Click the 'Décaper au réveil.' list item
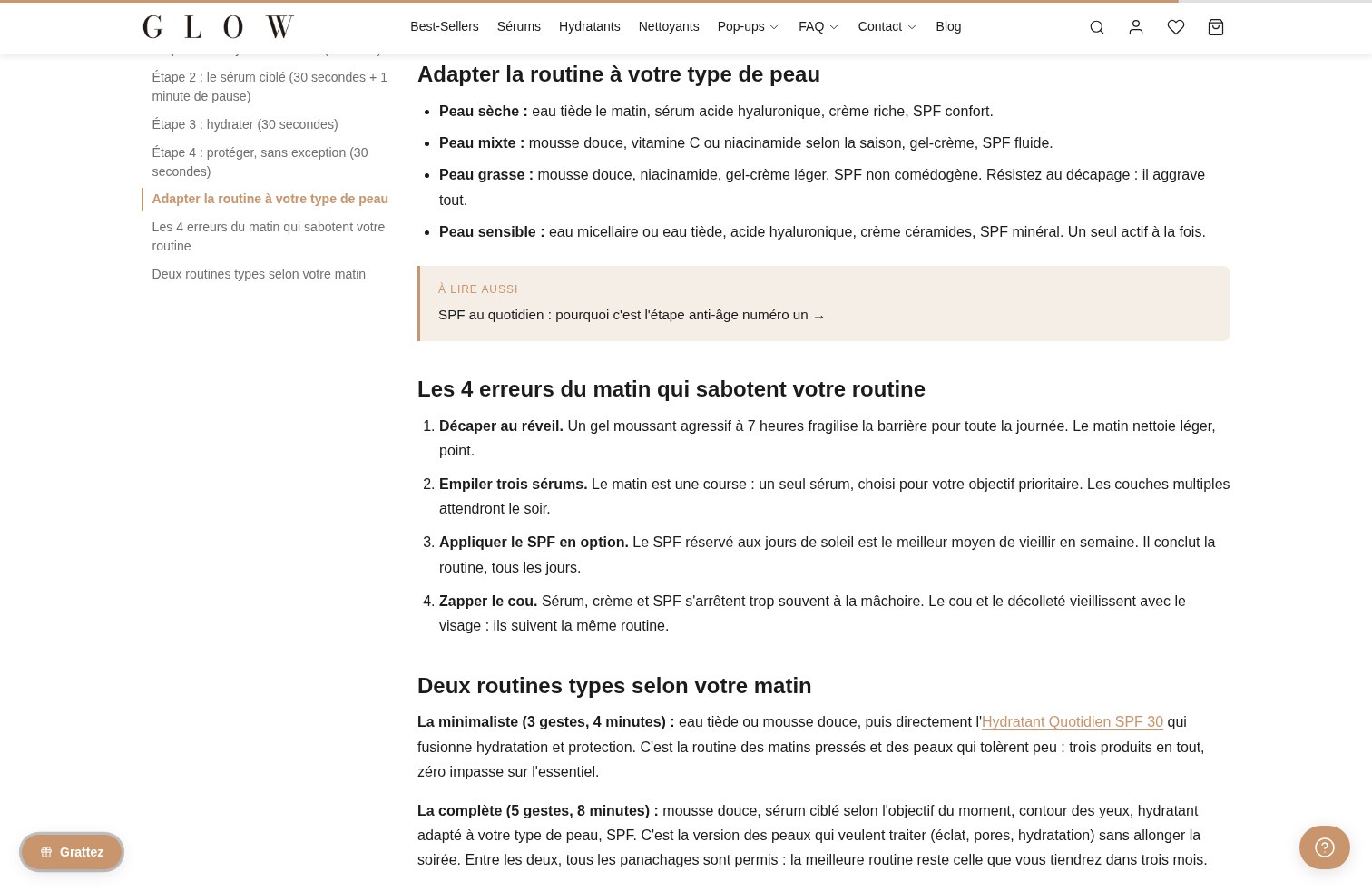This screenshot has width=1372, height=891. coord(501,426)
